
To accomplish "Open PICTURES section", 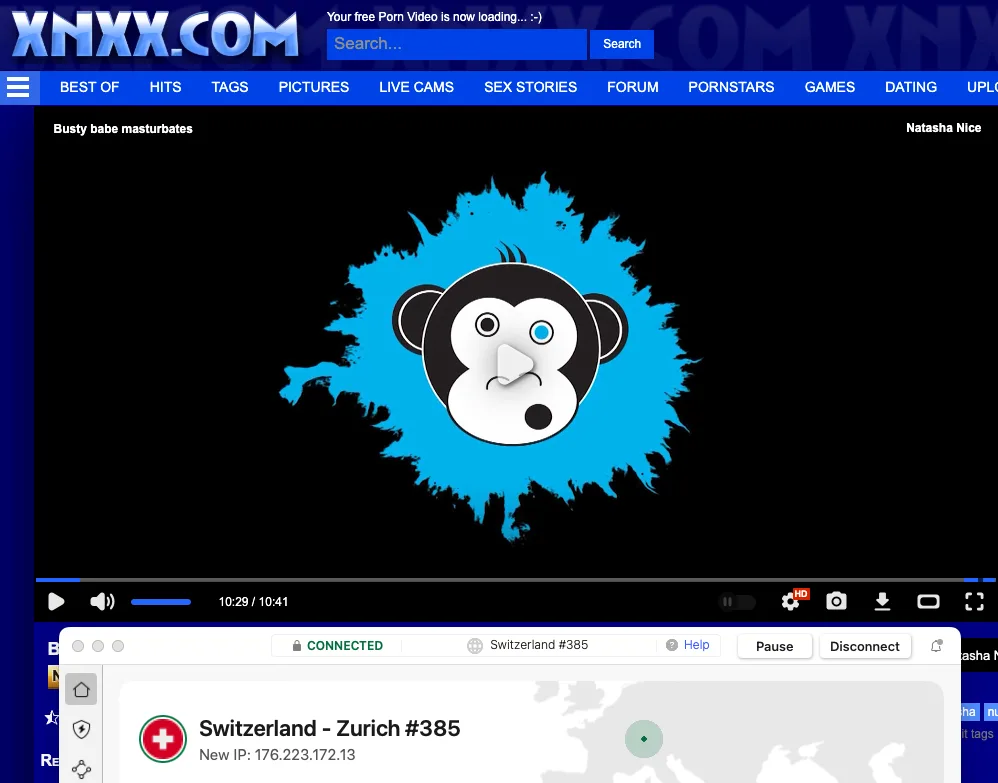I will pyautogui.click(x=314, y=87).
